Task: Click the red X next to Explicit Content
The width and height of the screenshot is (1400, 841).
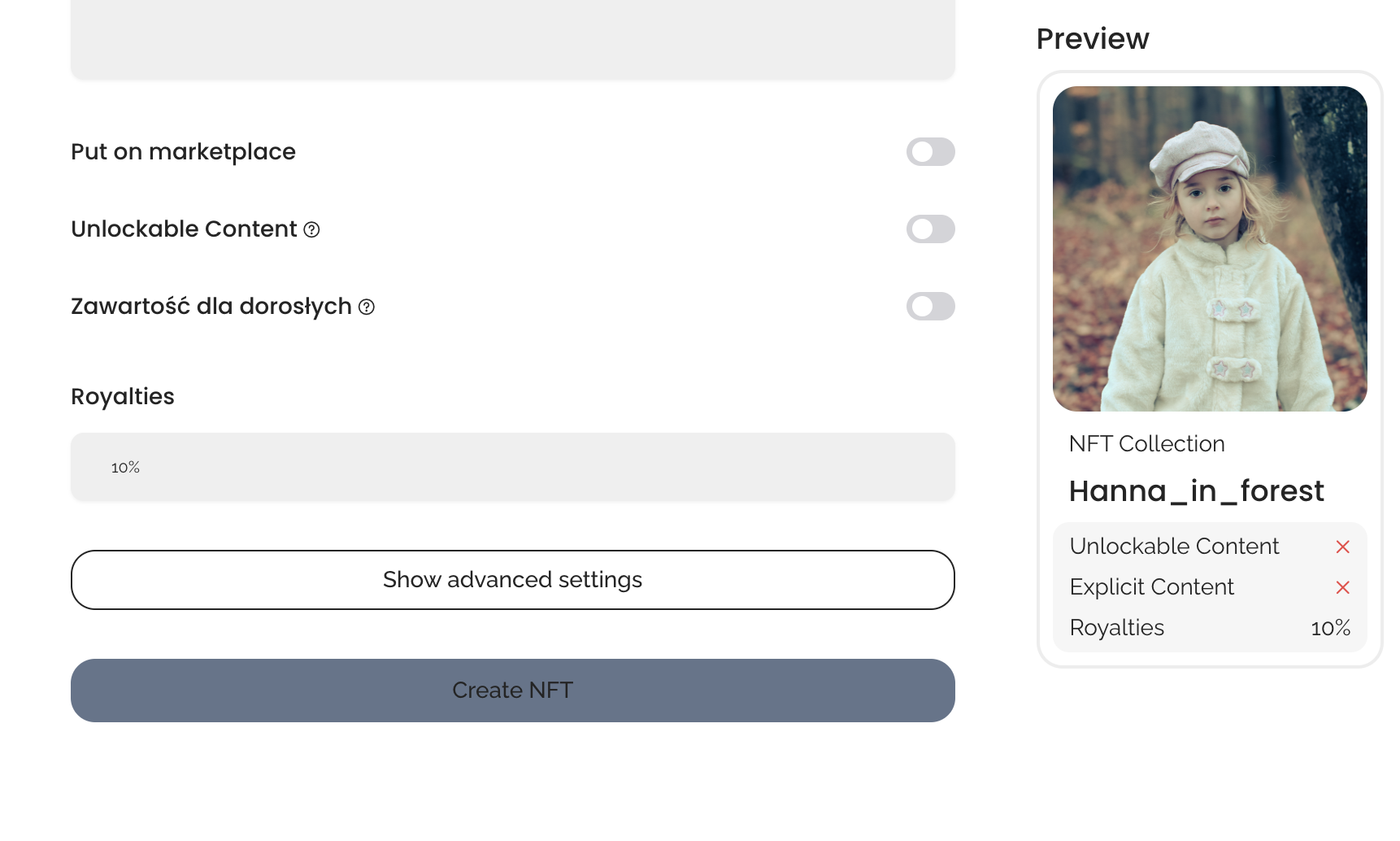Action: pos(1342,588)
